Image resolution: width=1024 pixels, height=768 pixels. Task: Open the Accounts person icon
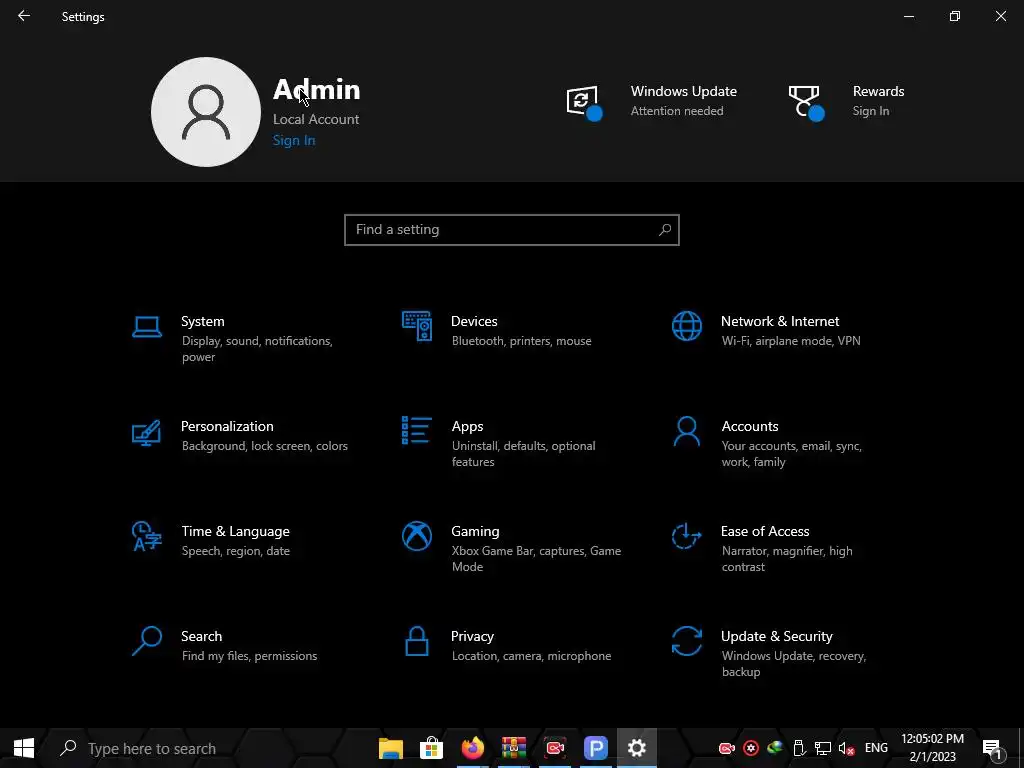[x=686, y=432]
